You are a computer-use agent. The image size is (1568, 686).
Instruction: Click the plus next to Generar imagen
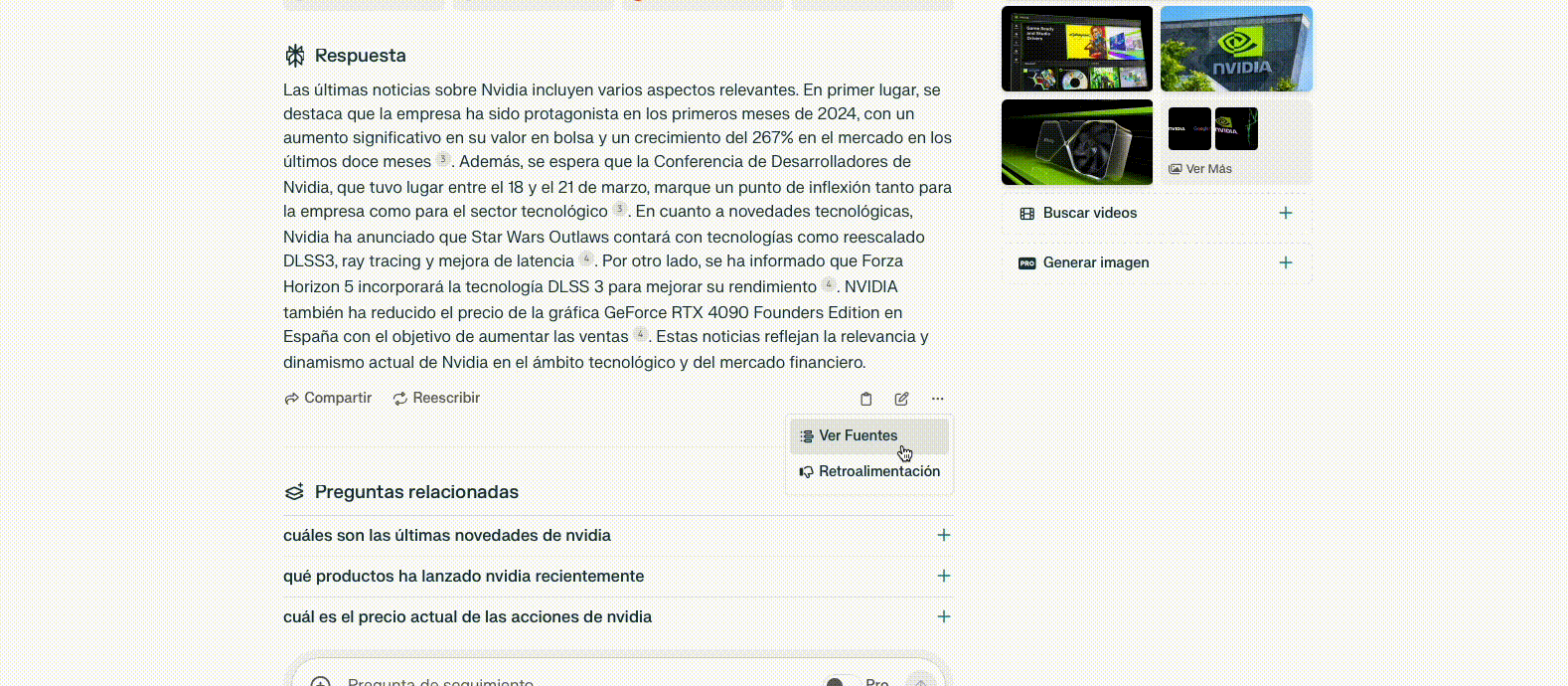[x=1286, y=262]
